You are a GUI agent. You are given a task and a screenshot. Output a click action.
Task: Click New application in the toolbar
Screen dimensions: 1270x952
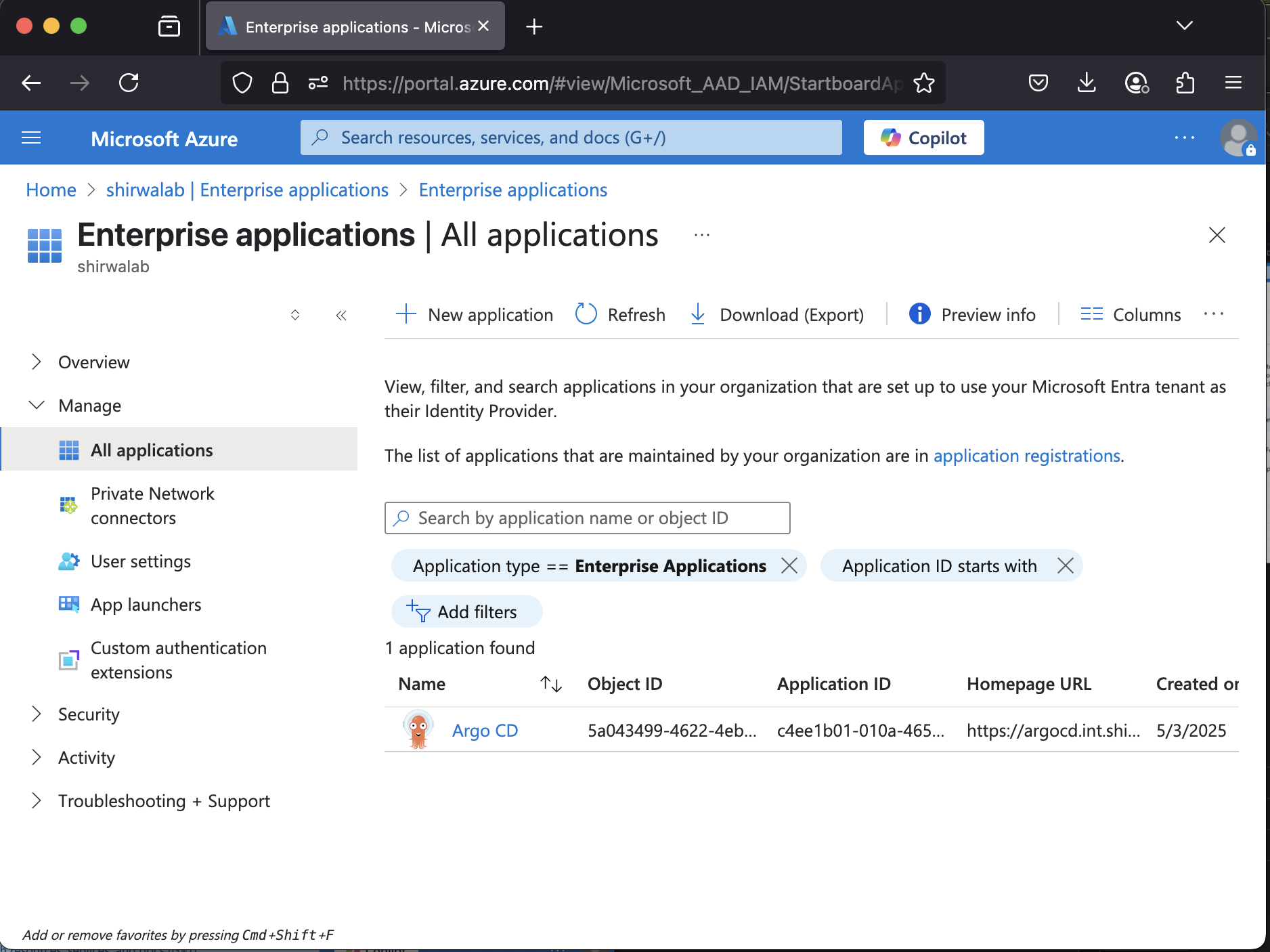[474, 315]
